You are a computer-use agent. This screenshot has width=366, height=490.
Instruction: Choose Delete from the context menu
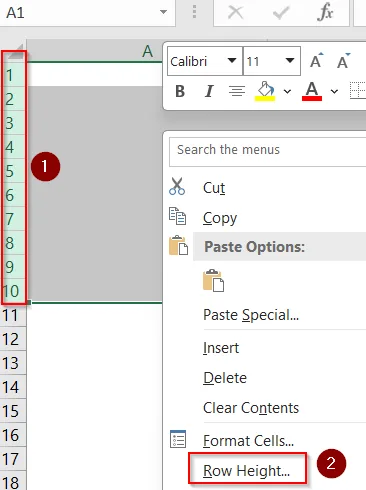coord(225,378)
